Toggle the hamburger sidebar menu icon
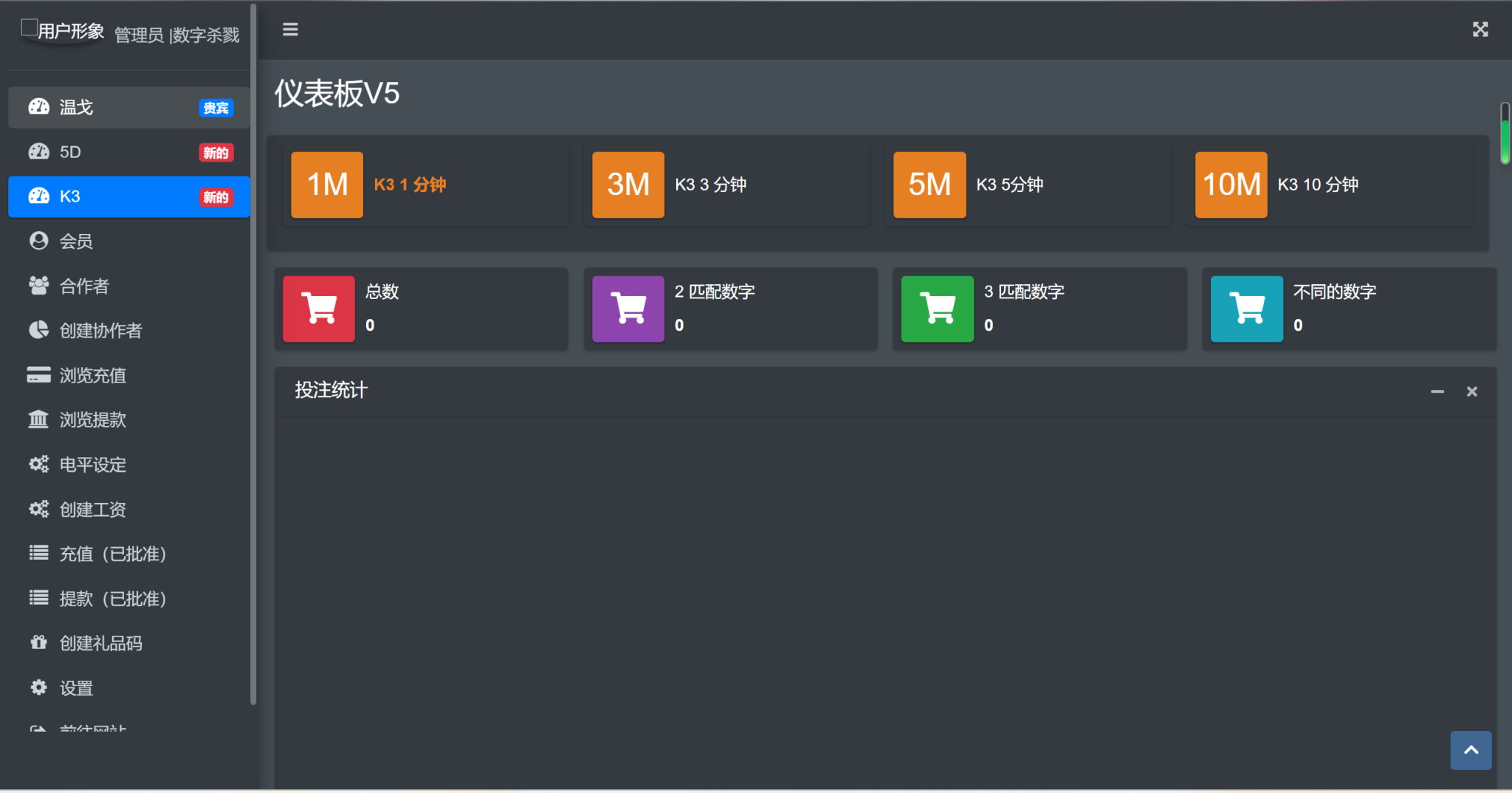 [290, 30]
